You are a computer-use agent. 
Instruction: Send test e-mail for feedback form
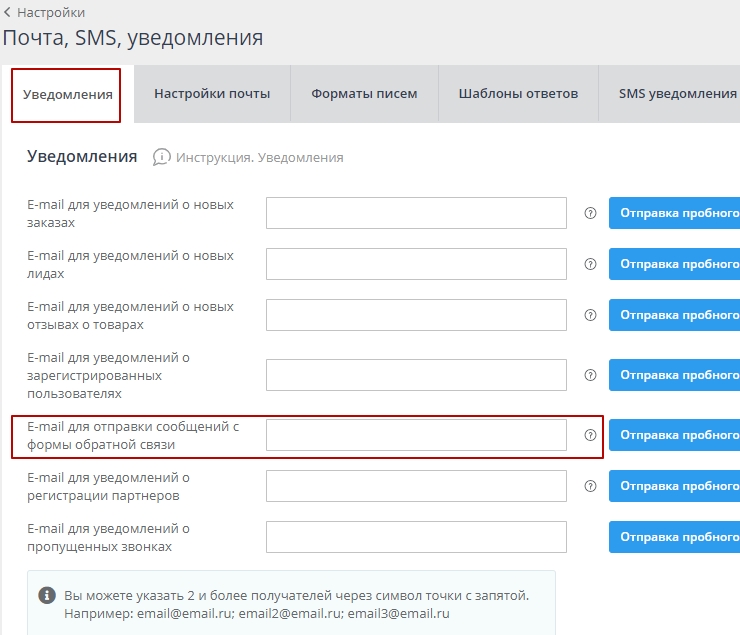point(675,435)
